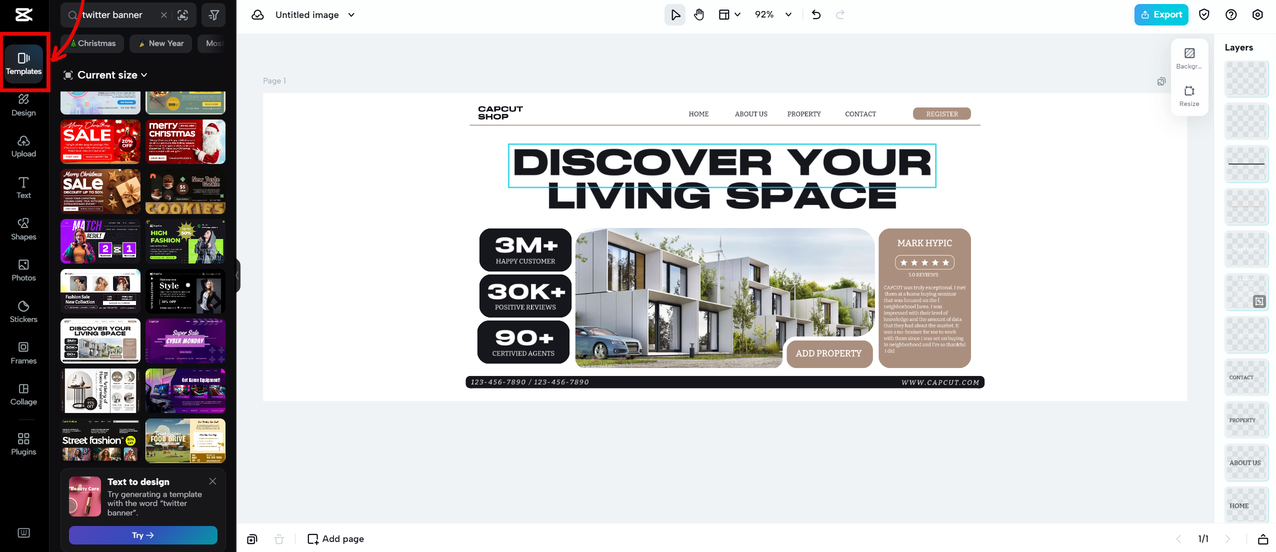Image resolution: width=1276 pixels, height=552 pixels.
Task: Select the ABOUT US layer thumbnail
Action: [1246, 463]
